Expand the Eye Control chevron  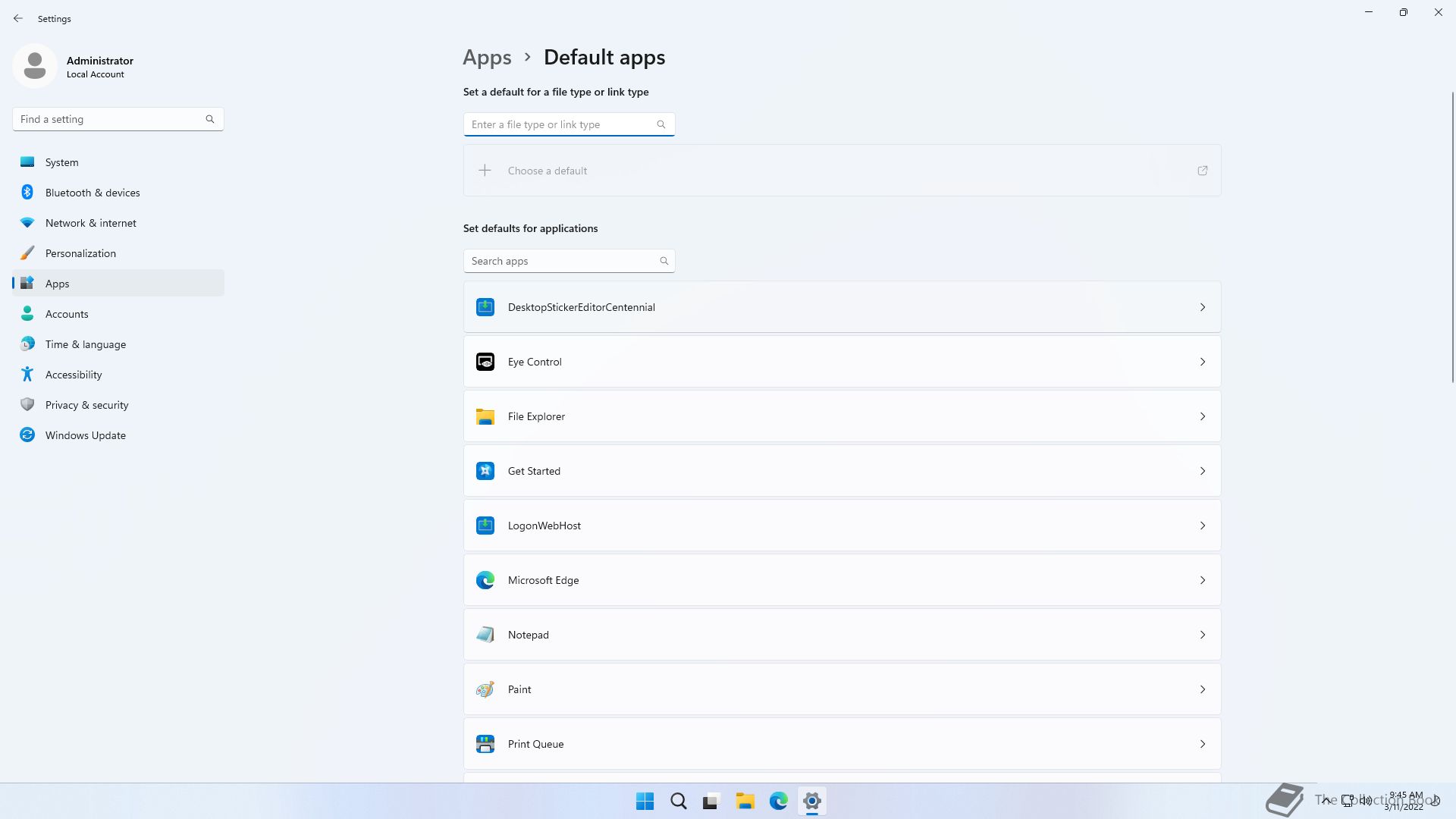click(1202, 362)
